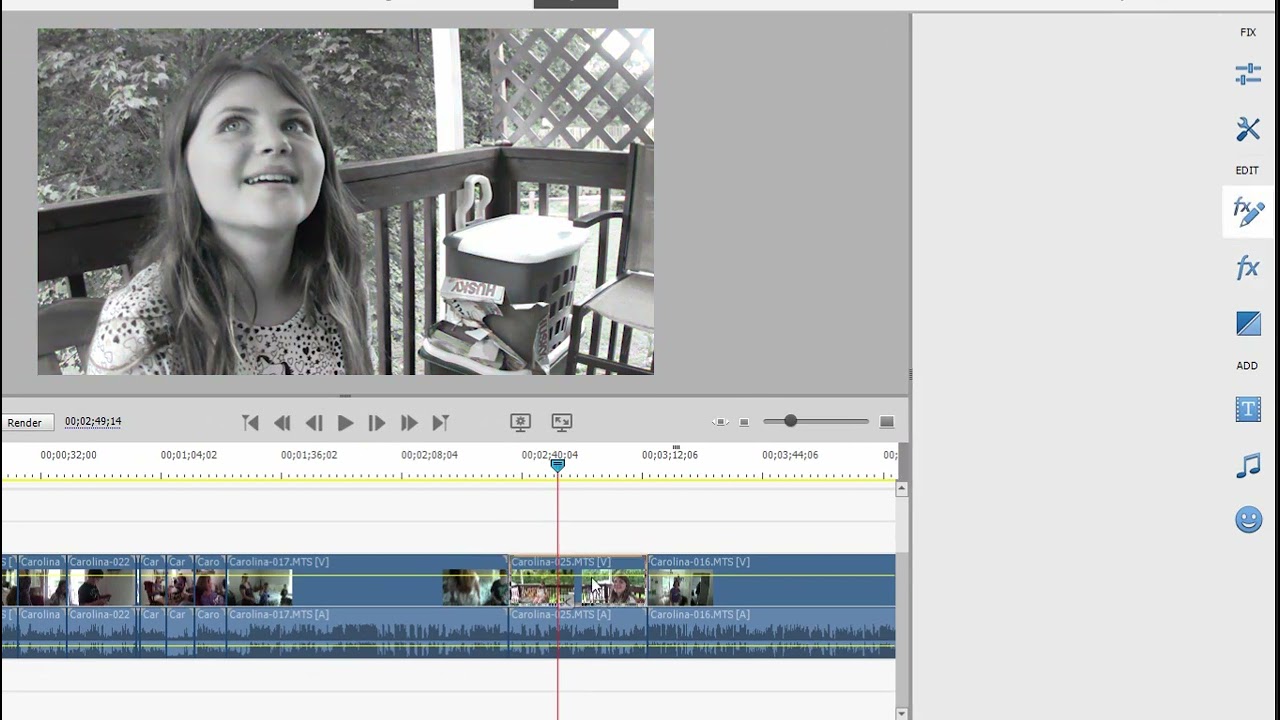Click the blue playhead marker on ruler
Image resolution: width=1280 pixels, height=720 pixels.
pyautogui.click(x=558, y=465)
